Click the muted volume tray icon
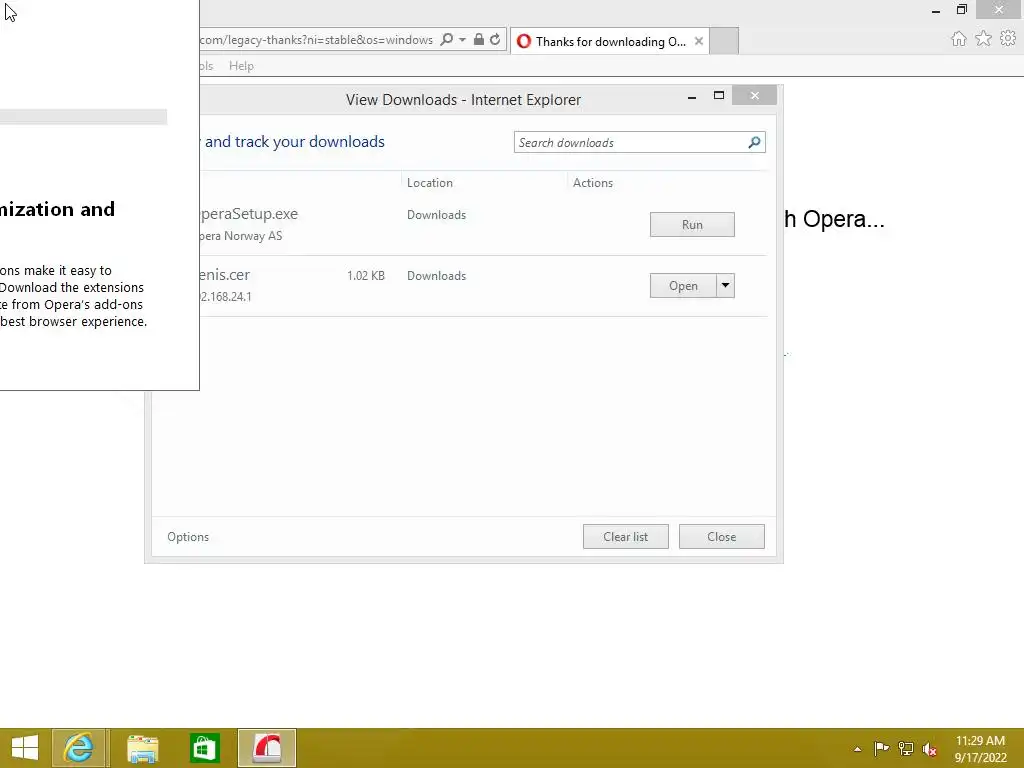Image resolution: width=1024 pixels, height=768 pixels. (930, 749)
